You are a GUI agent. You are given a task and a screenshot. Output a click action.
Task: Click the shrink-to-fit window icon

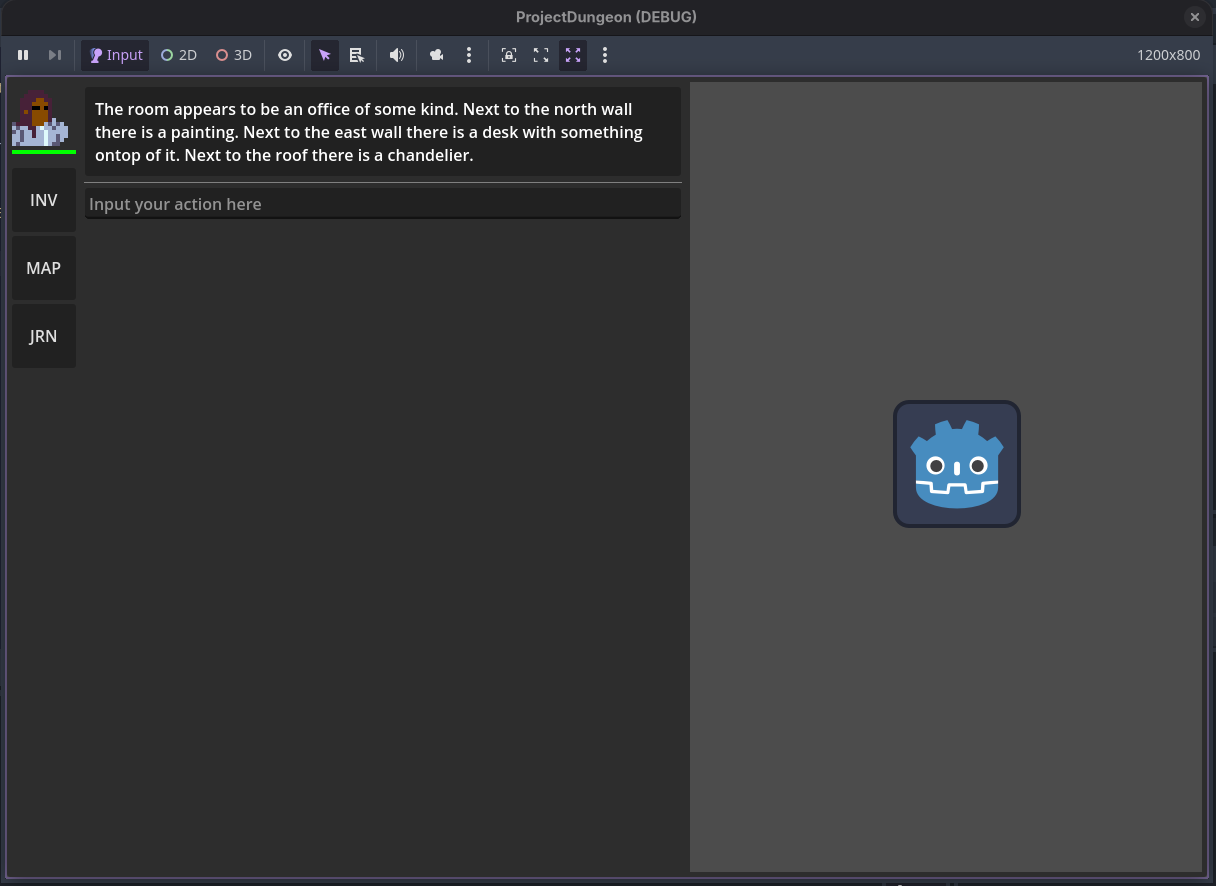[541, 55]
